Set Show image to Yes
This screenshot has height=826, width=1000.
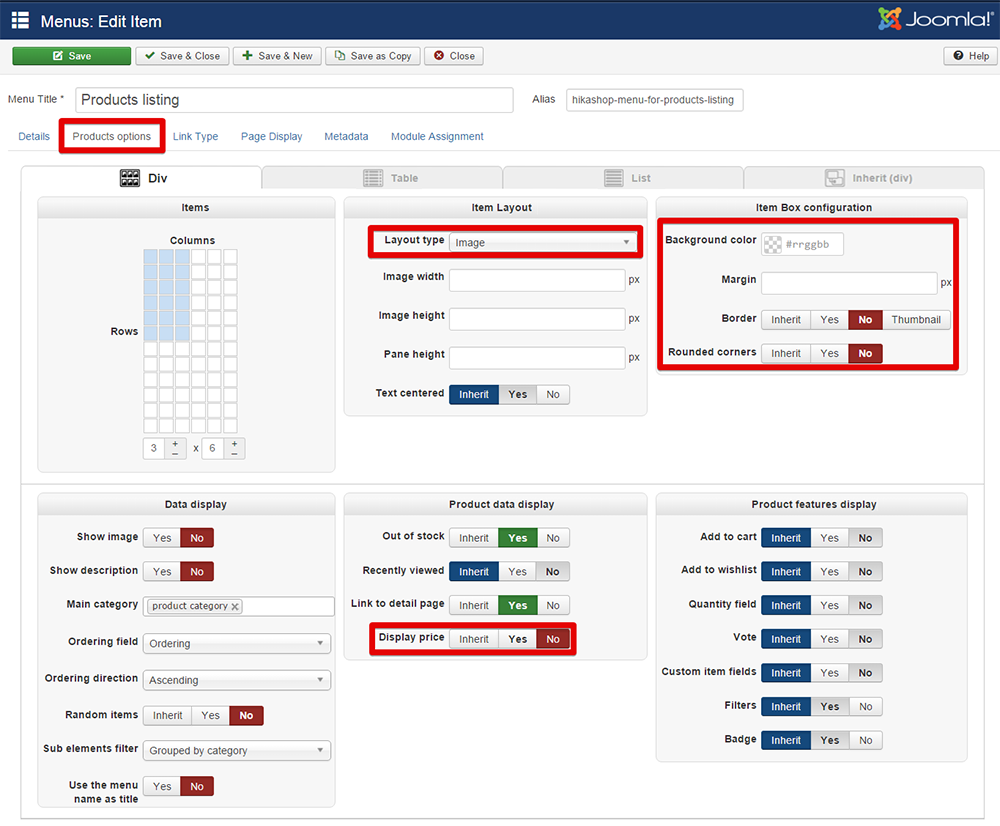pyautogui.click(x=162, y=538)
